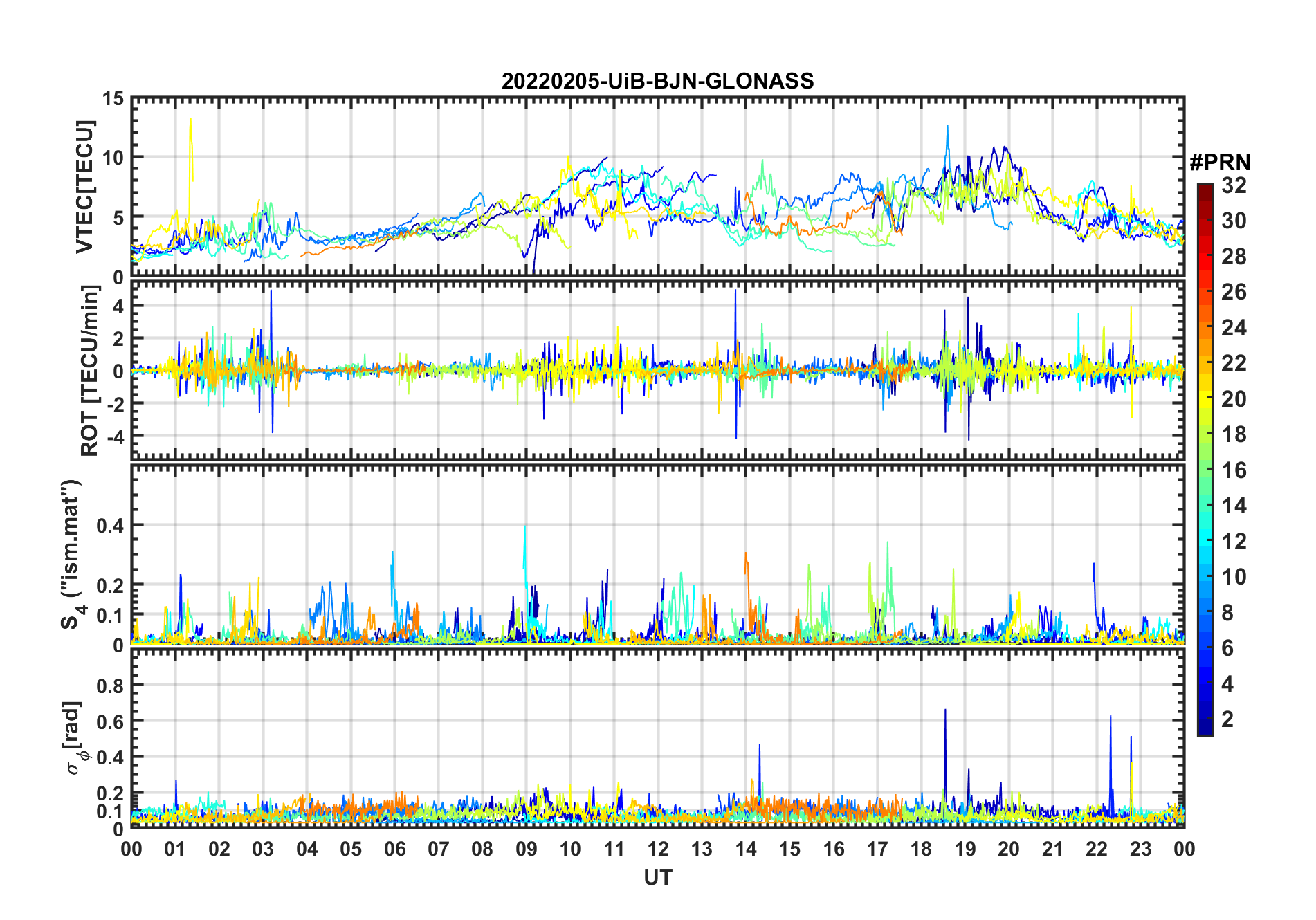1316x920 pixels.
Task: Select colorbar tick label "30"
Action: [x=1234, y=221]
